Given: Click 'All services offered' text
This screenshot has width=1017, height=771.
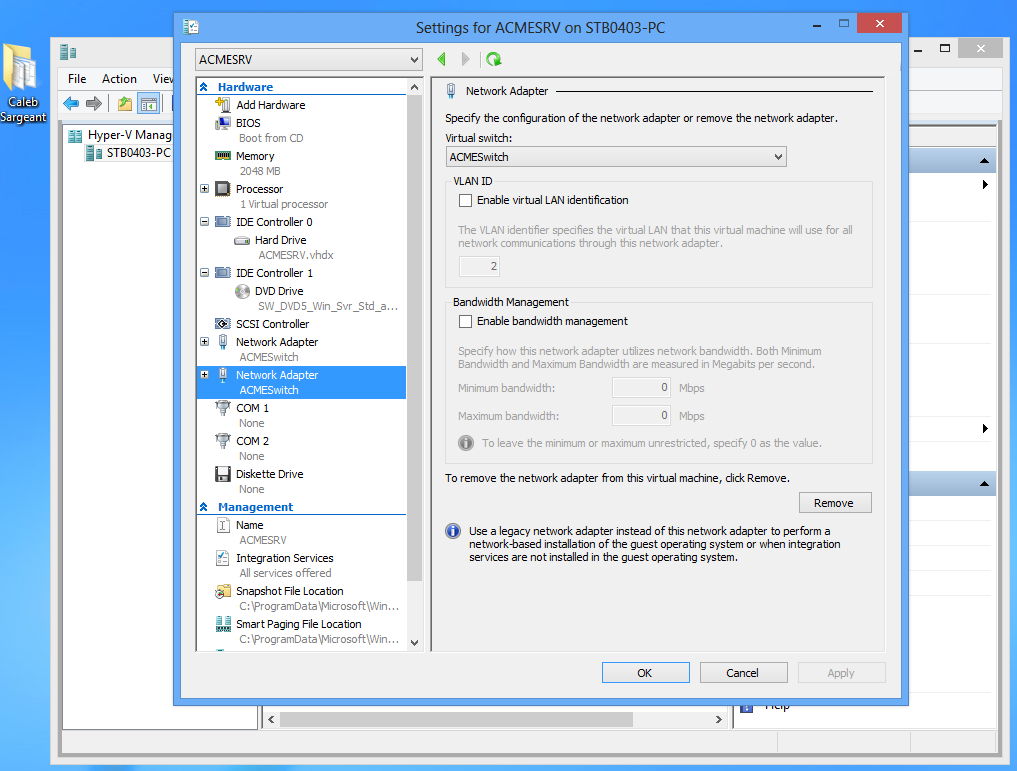Looking at the screenshot, I should point(285,573).
